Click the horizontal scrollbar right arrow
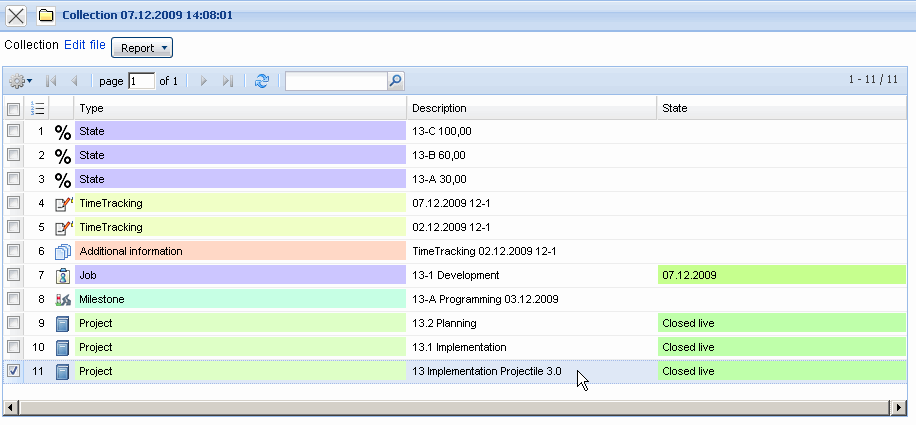The width and height of the screenshot is (916, 425). point(899,408)
